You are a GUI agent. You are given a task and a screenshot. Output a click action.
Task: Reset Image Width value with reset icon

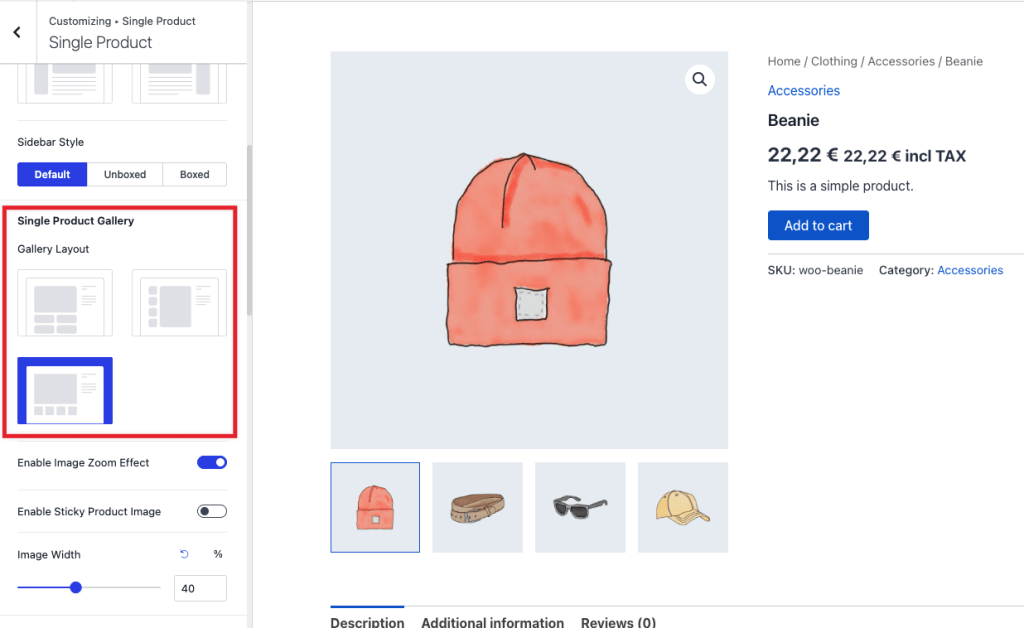(x=184, y=554)
